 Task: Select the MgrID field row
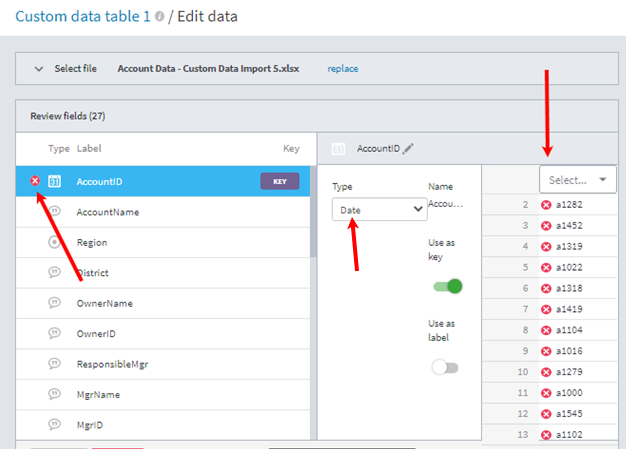(x=163, y=425)
